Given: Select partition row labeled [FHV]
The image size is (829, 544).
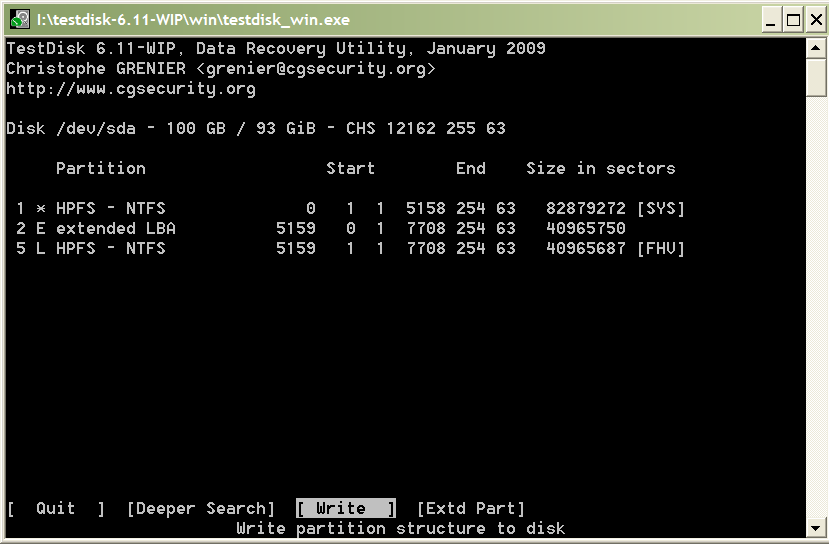Looking at the screenshot, I should click(351, 248).
